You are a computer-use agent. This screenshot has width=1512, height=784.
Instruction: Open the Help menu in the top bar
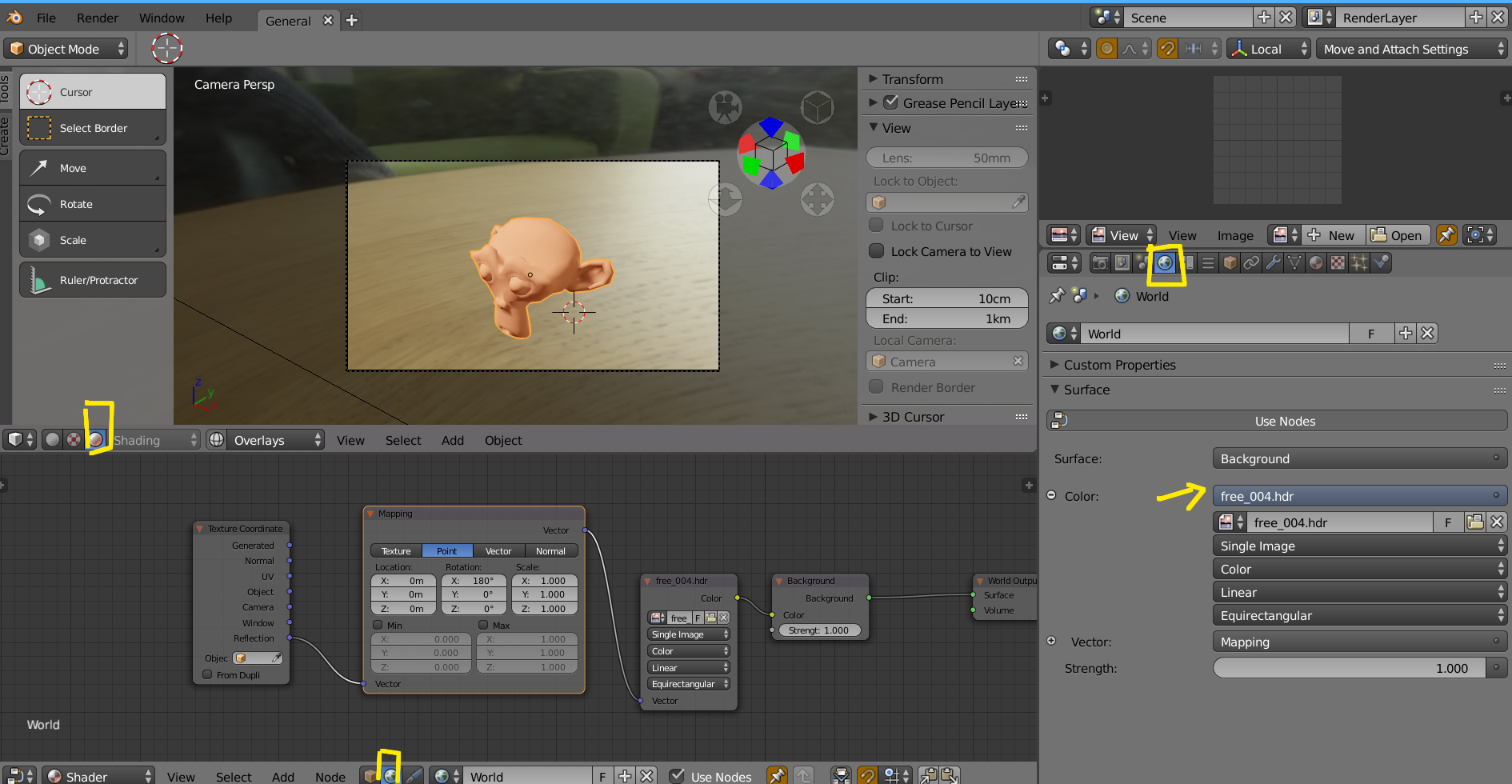(218, 18)
